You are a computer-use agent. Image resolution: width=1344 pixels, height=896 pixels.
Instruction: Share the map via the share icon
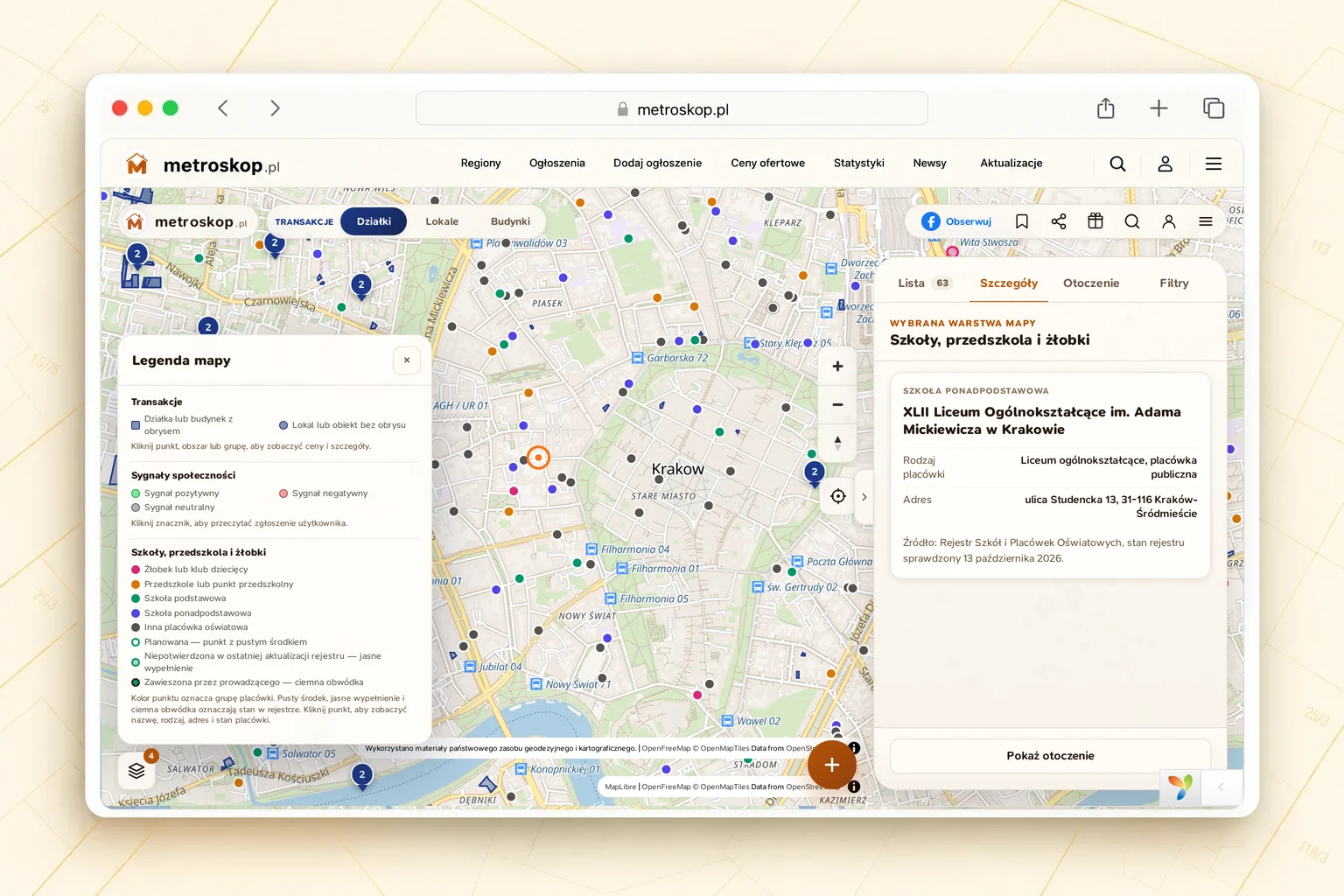[1059, 221]
